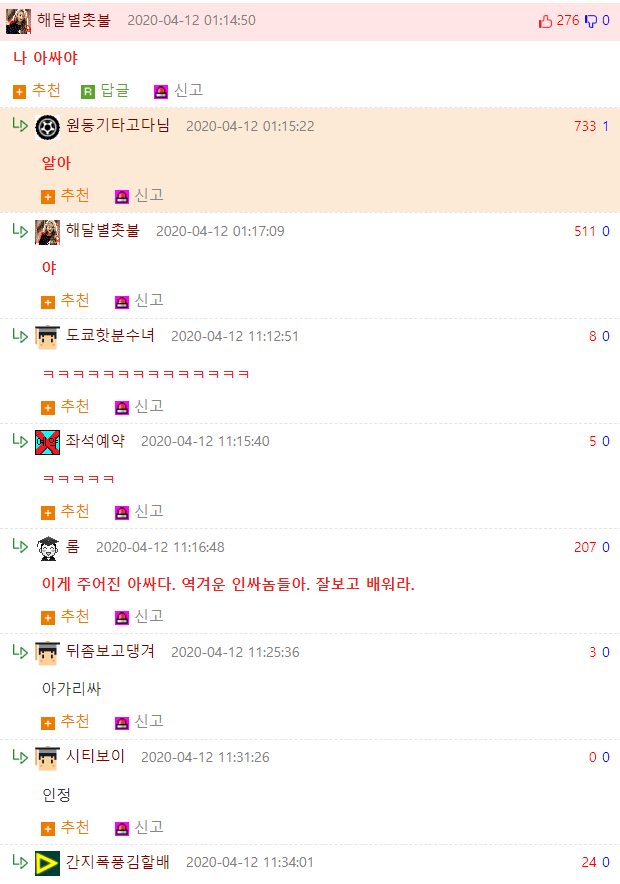The image size is (620, 884).
Task: Click thumbs-up icon on 해달별촛불 top comment
Action: (x=545, y=21)
